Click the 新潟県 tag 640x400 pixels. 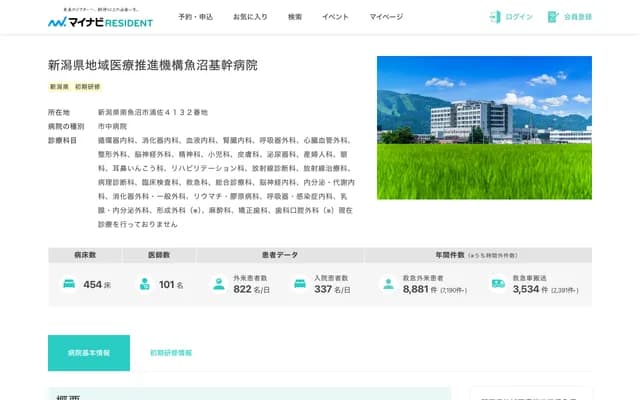(60, 87)
